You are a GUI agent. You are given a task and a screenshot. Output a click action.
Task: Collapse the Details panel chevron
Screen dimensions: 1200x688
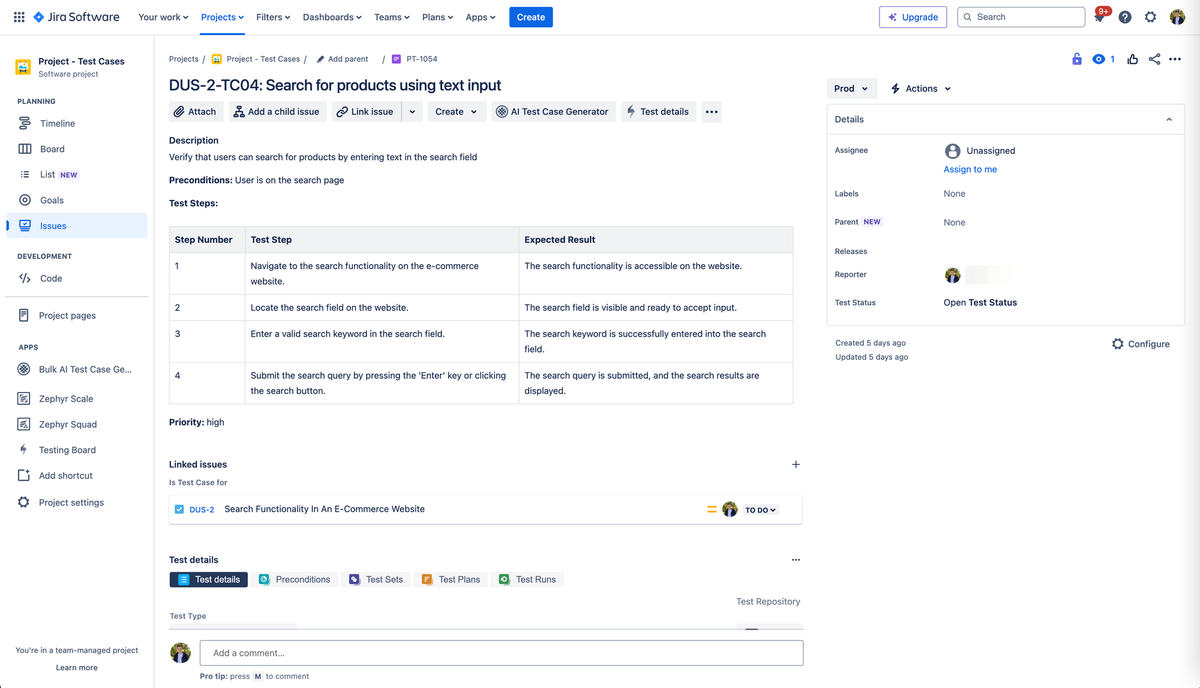[1168, 118]
